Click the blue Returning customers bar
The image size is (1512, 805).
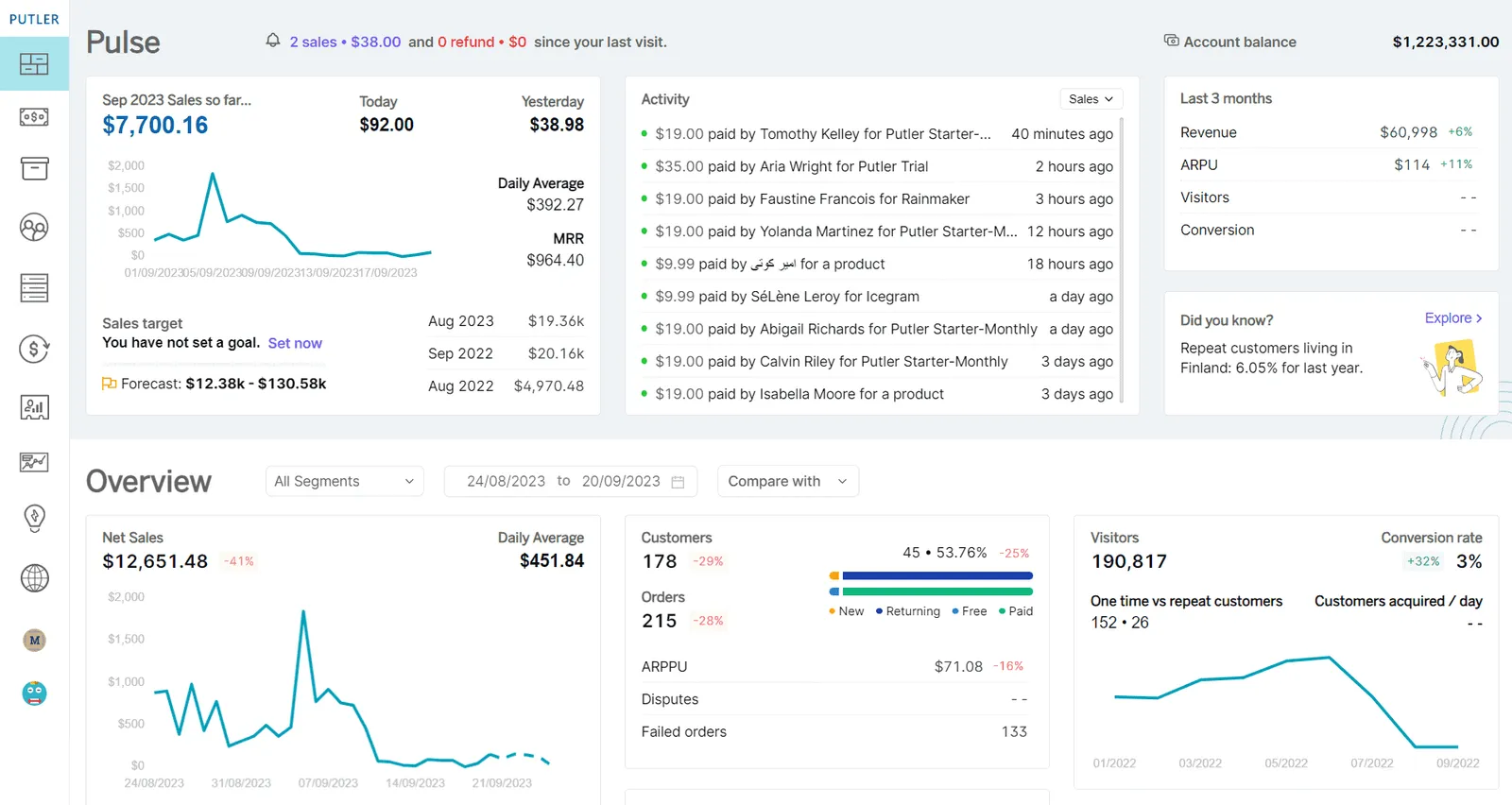click(937, 575)
